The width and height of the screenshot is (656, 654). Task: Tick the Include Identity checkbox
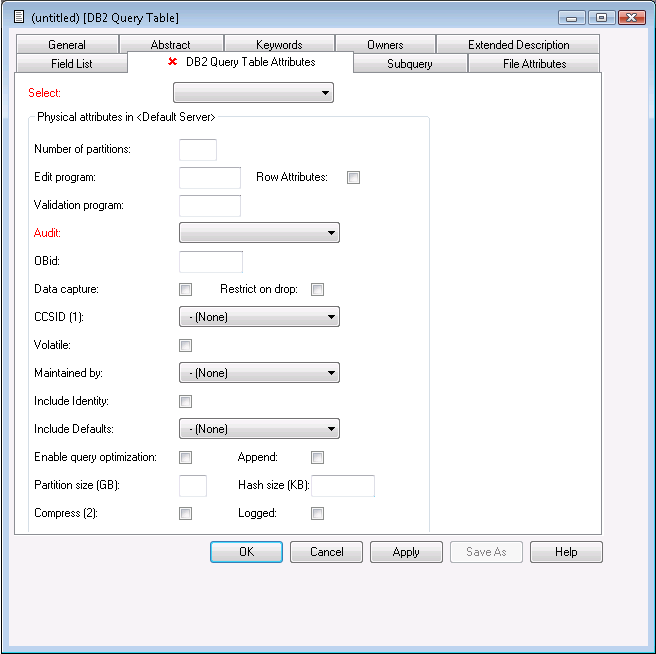pyautogui.click(x=185, y=402)
